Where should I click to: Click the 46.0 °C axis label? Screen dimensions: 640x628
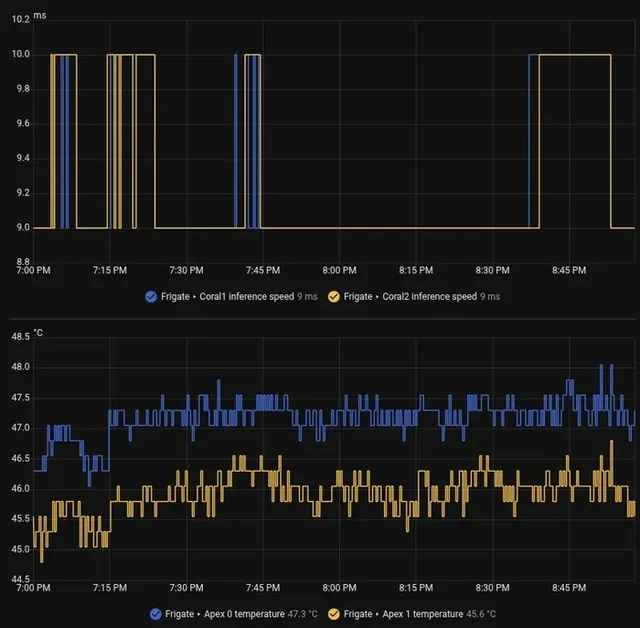[20, 488]
